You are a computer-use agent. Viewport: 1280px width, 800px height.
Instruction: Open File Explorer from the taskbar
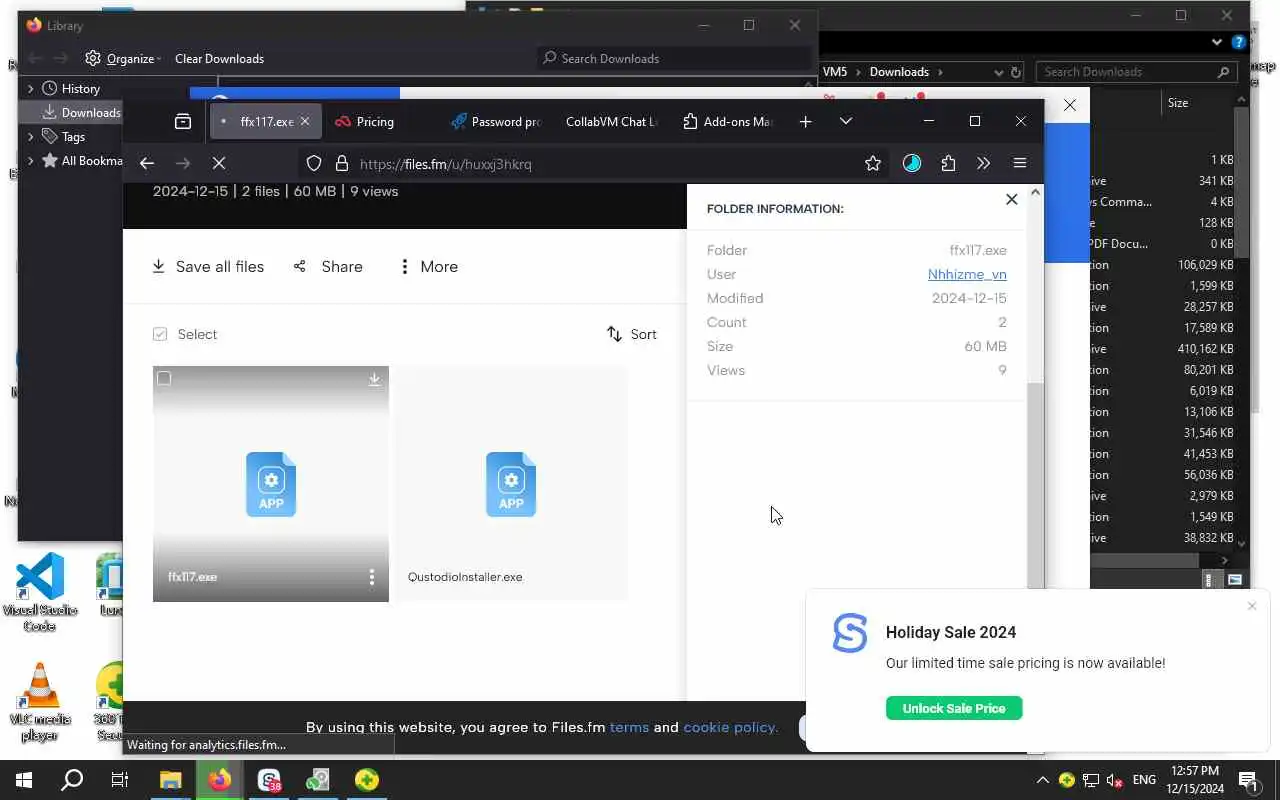pyautogui.click(x=171, y=780)
